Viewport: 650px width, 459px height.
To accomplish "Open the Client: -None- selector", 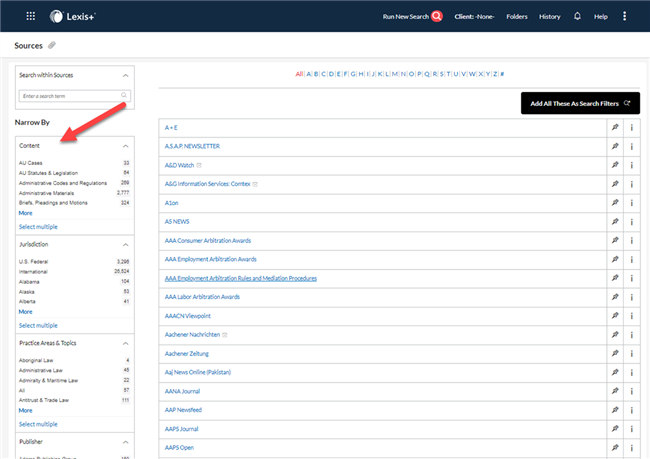I will tap(474, 17).
